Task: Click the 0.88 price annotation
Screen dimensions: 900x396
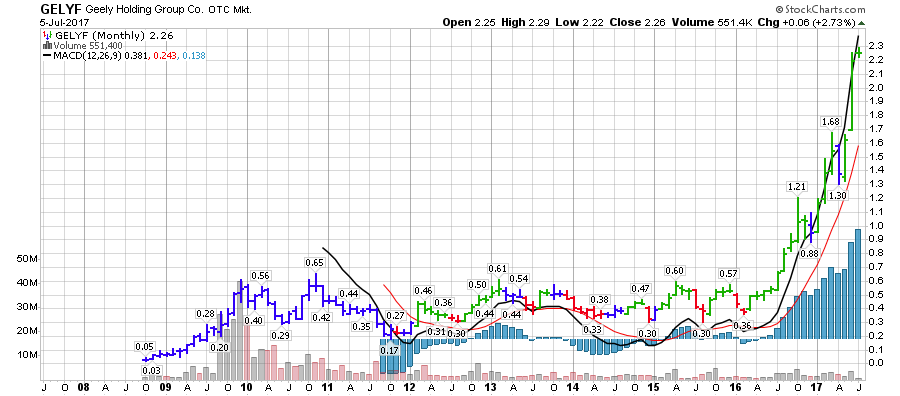Action: (810, 253)
